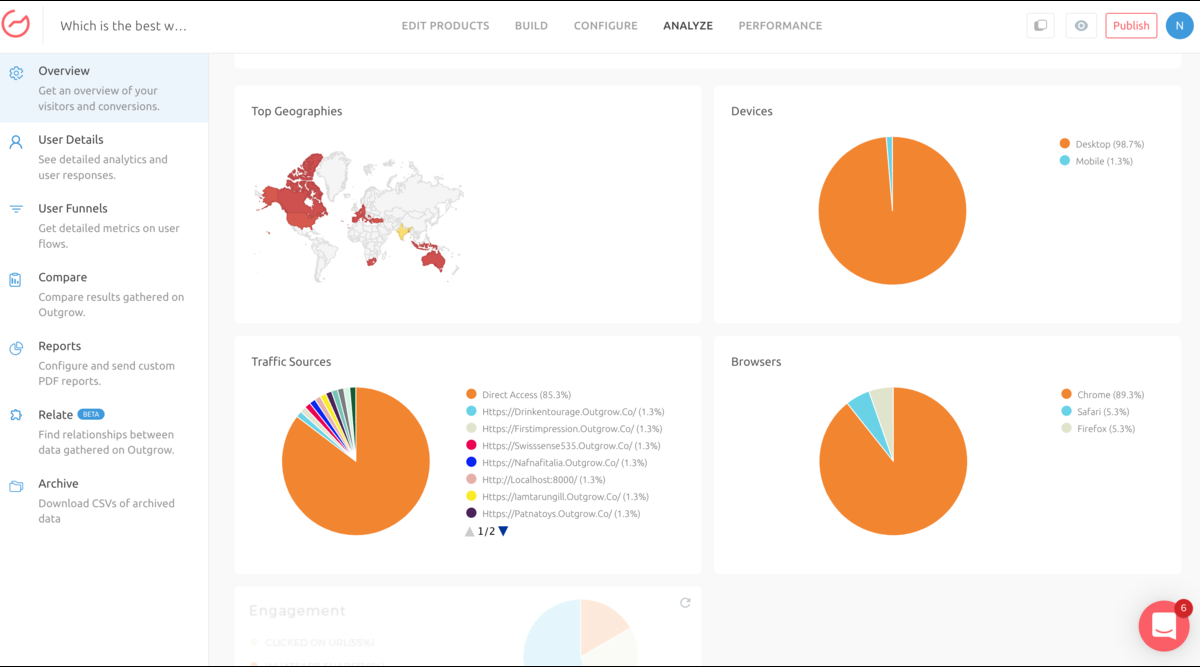This screenshot has width=1200, height=667.
Task: Go to next Traffic Sources legend page
Action: pyautogui.click(x=503, y=531)
